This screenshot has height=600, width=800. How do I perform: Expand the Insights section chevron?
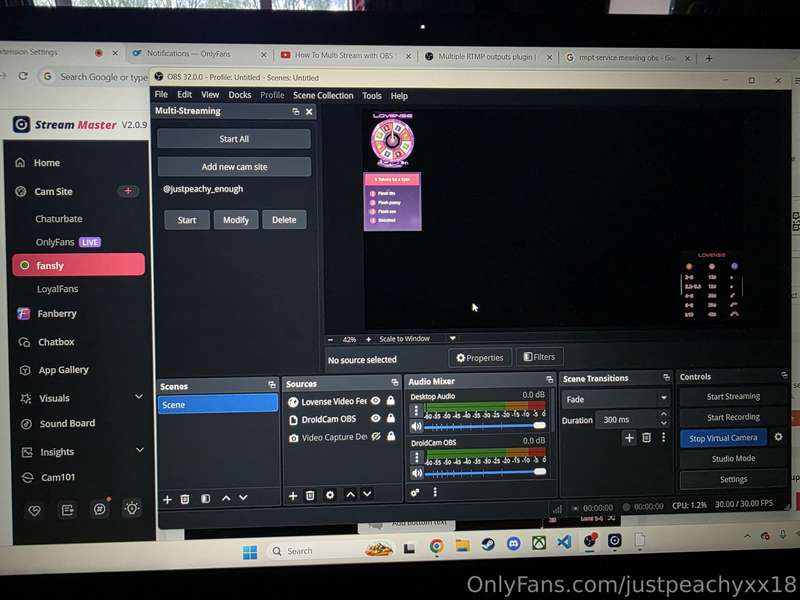(x=138, y=451)
